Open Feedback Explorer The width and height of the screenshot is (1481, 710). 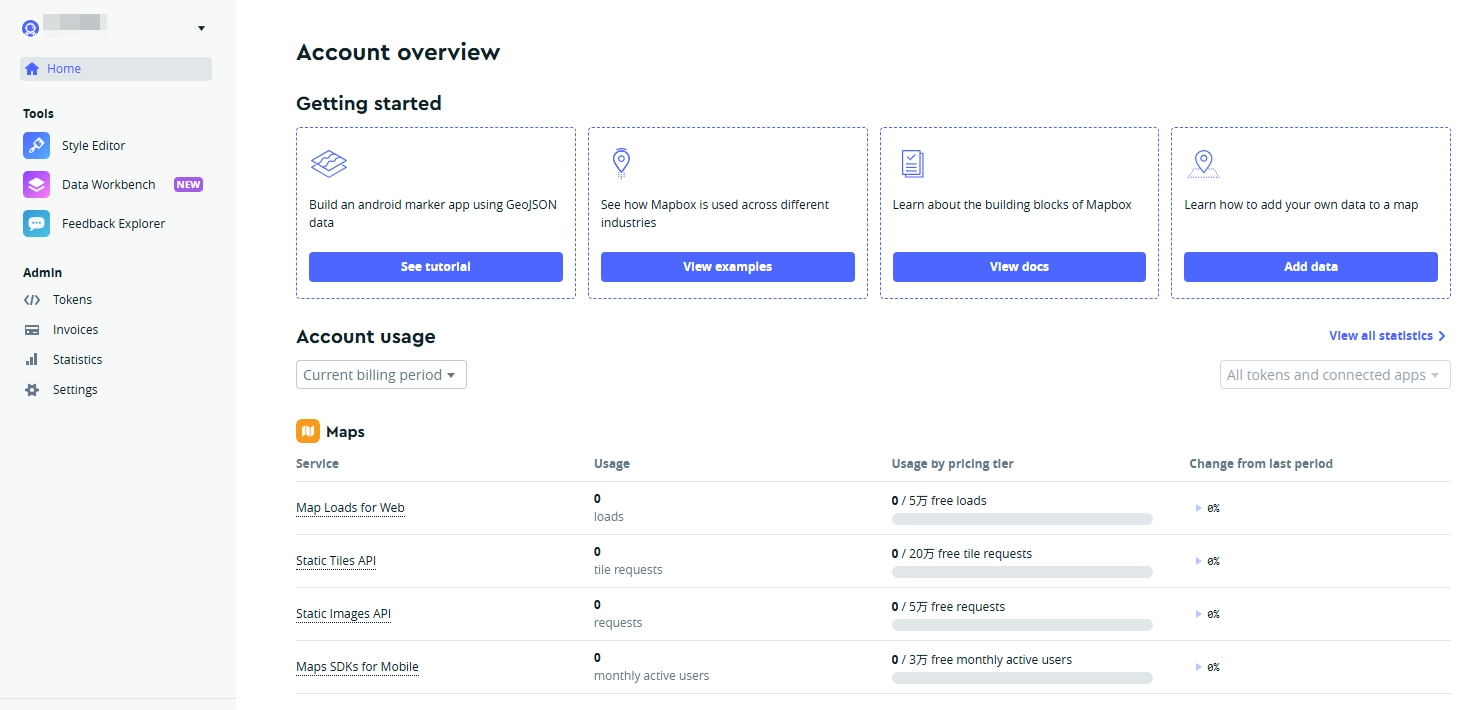tap(113, 224)
